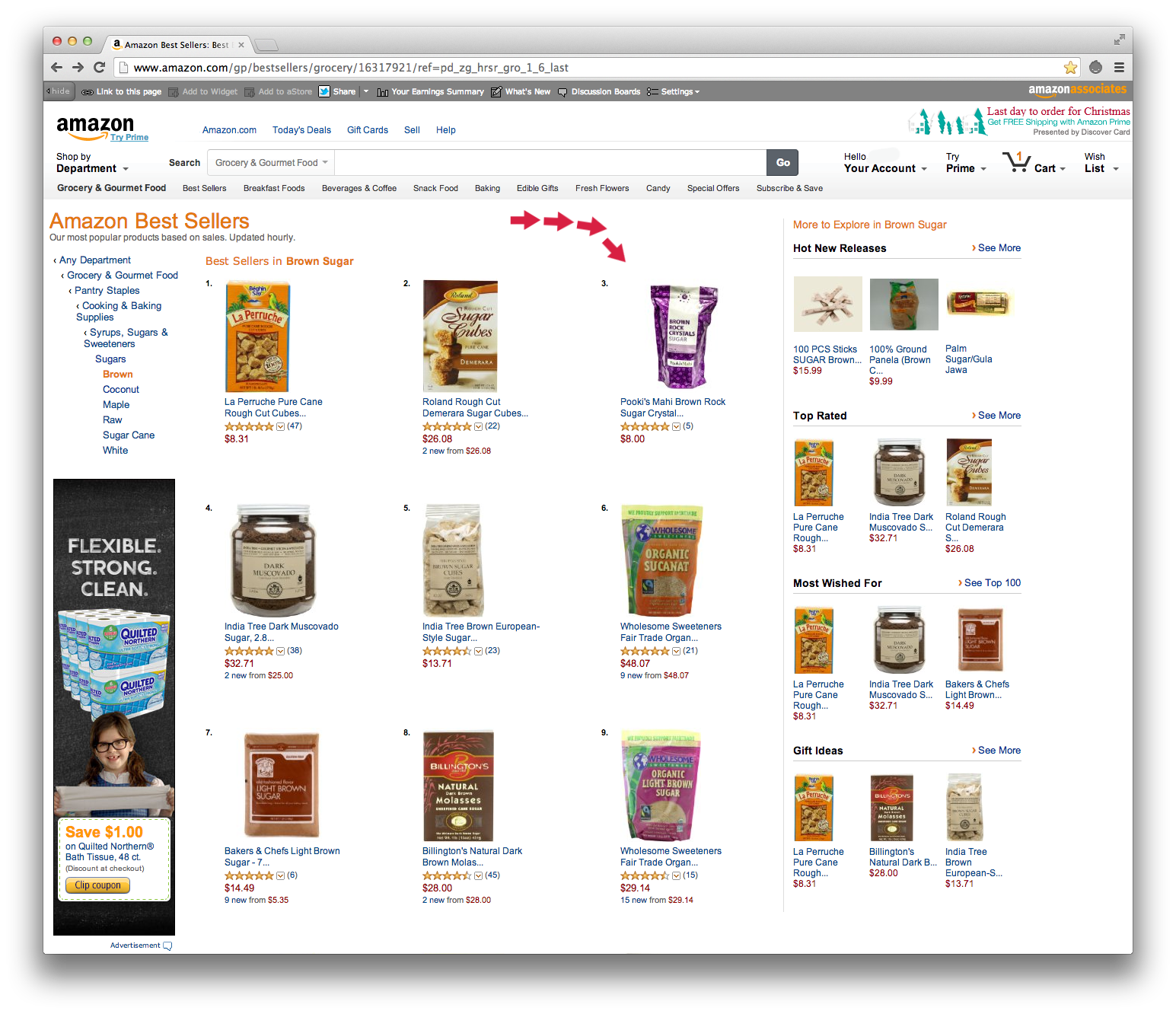Click the Clip coupon button

pyautogui.click(x=97, y=885)
